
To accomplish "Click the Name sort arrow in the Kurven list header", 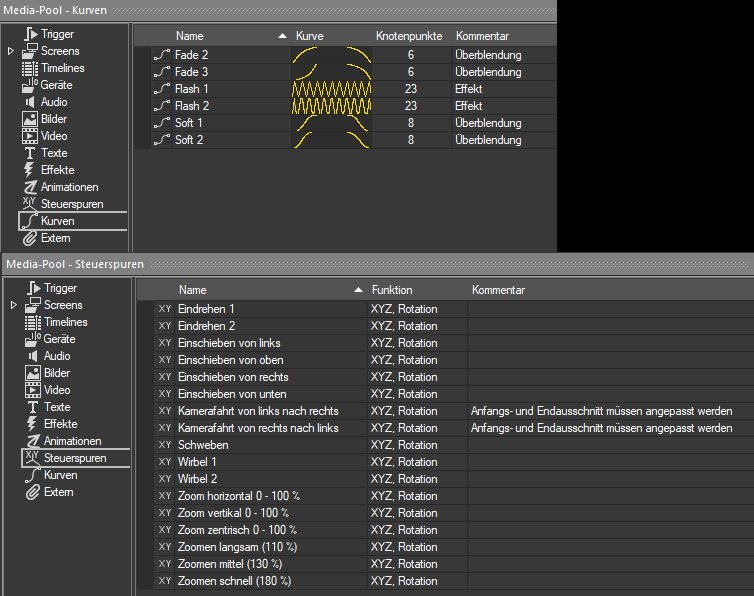I will pos(282,36).
